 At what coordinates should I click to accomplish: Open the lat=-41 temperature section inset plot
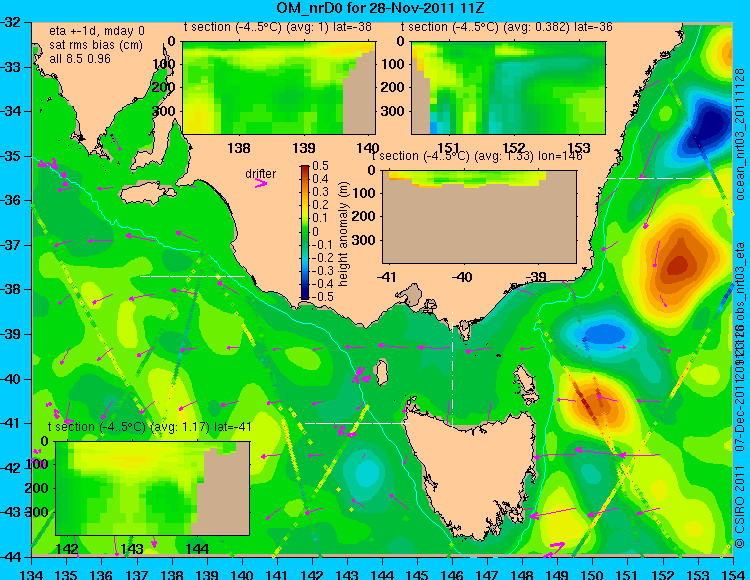pyautogui.click(x=153, y=488)
